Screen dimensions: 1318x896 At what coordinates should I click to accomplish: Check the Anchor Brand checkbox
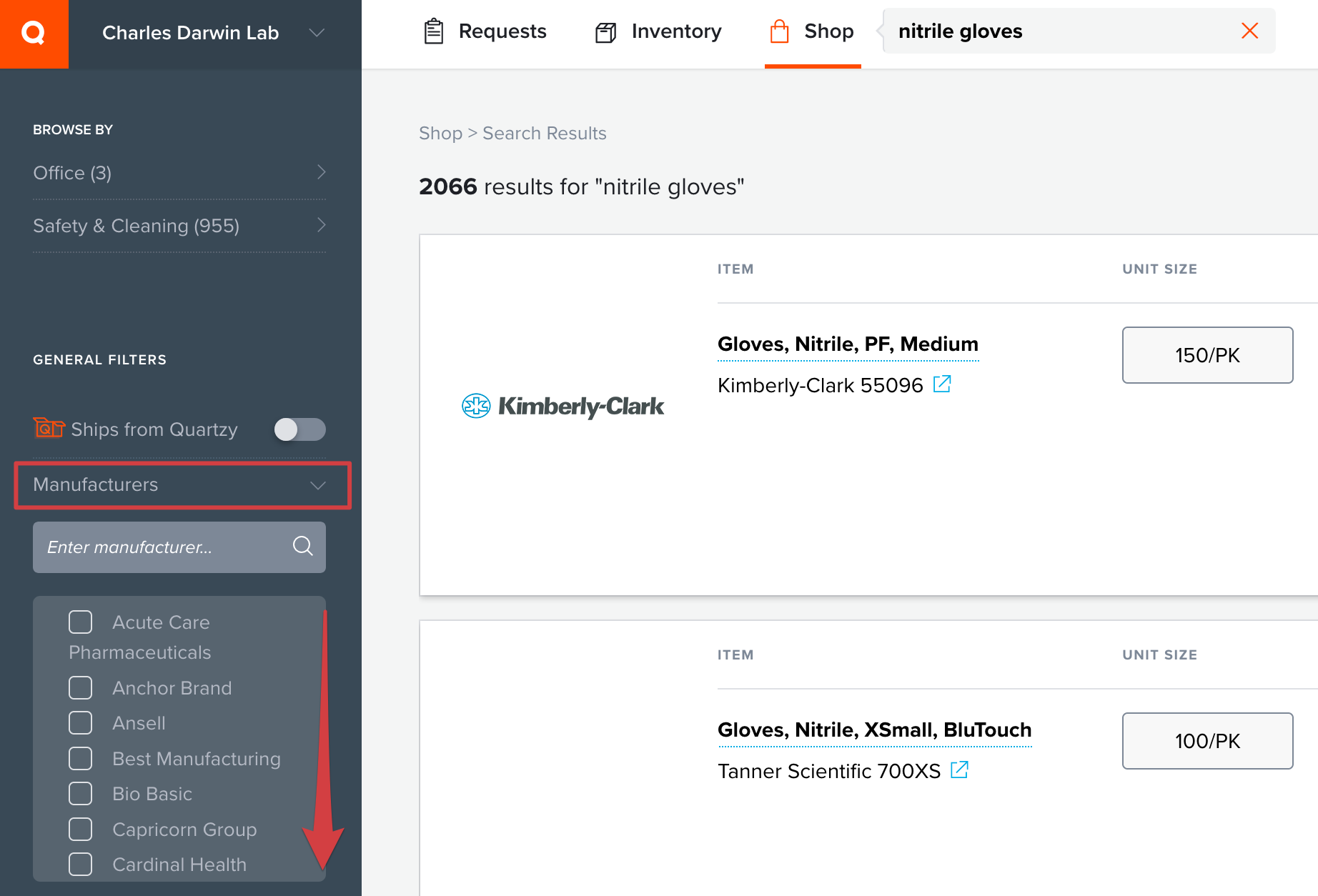point(80,688)
